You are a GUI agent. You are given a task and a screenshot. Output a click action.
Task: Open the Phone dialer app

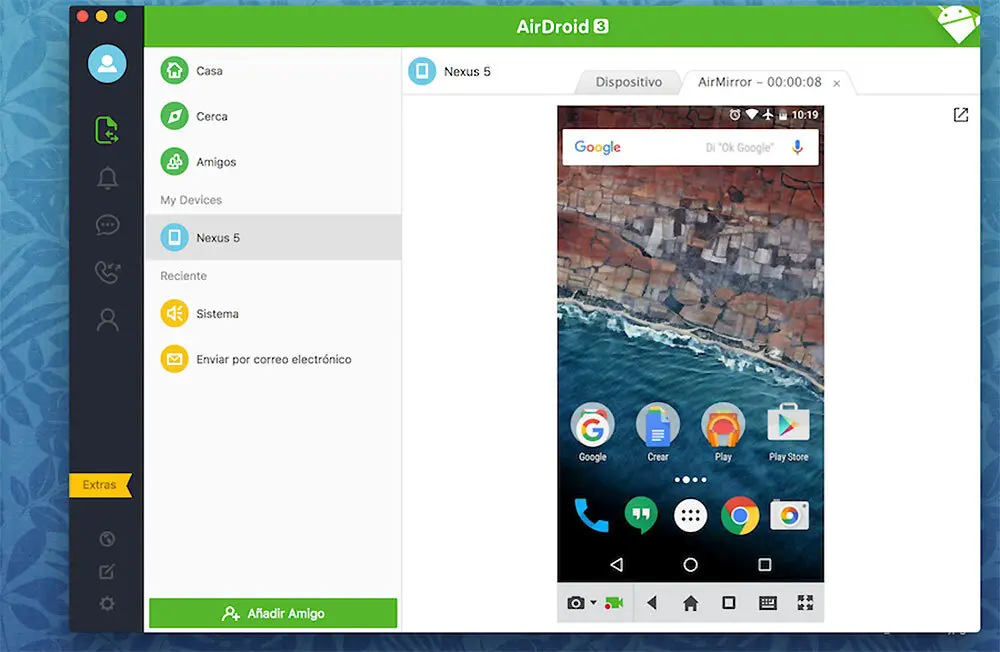(x=591, y=515)
